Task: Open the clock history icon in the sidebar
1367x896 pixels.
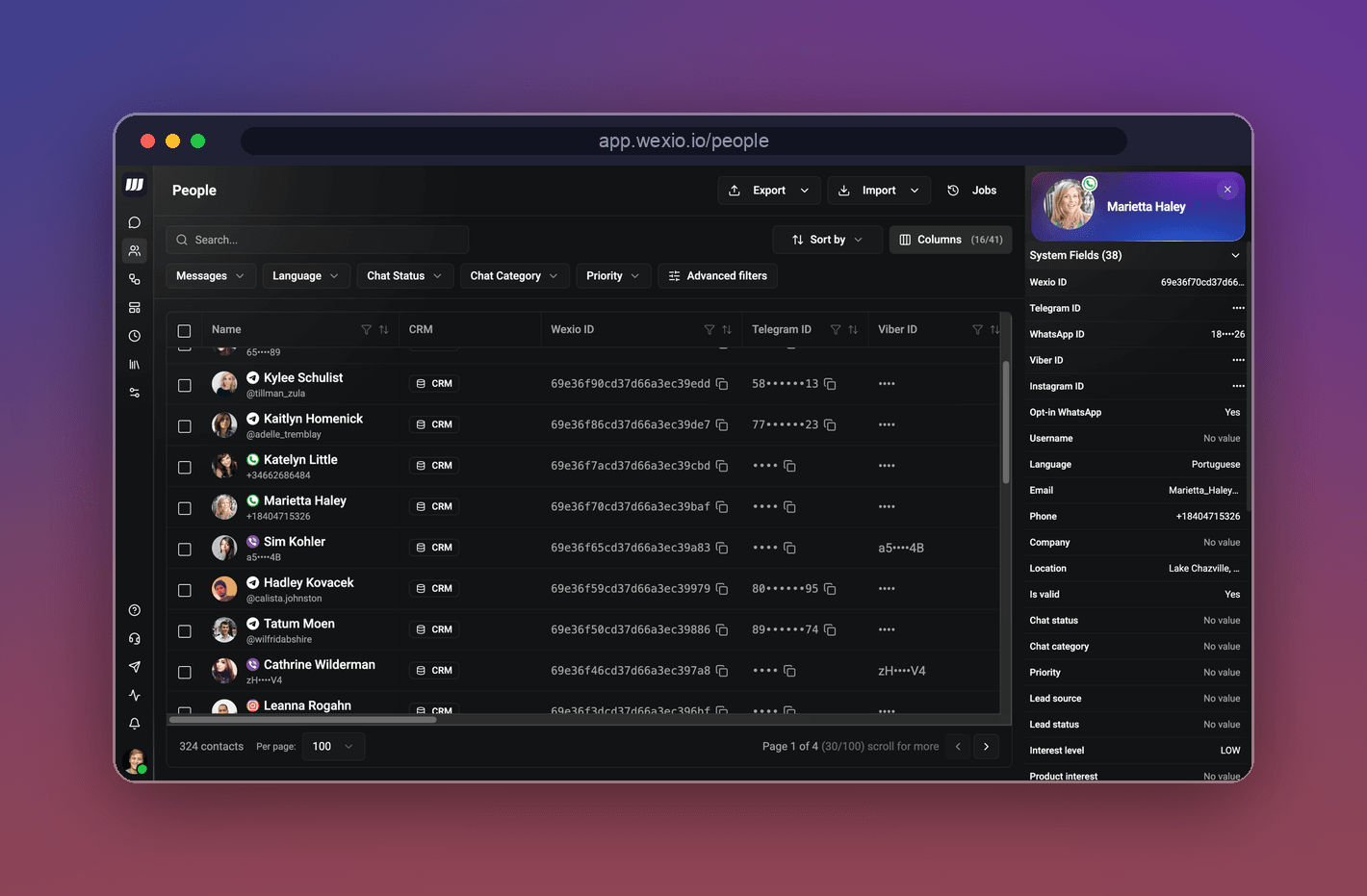Action: click(x=135, y=336)
